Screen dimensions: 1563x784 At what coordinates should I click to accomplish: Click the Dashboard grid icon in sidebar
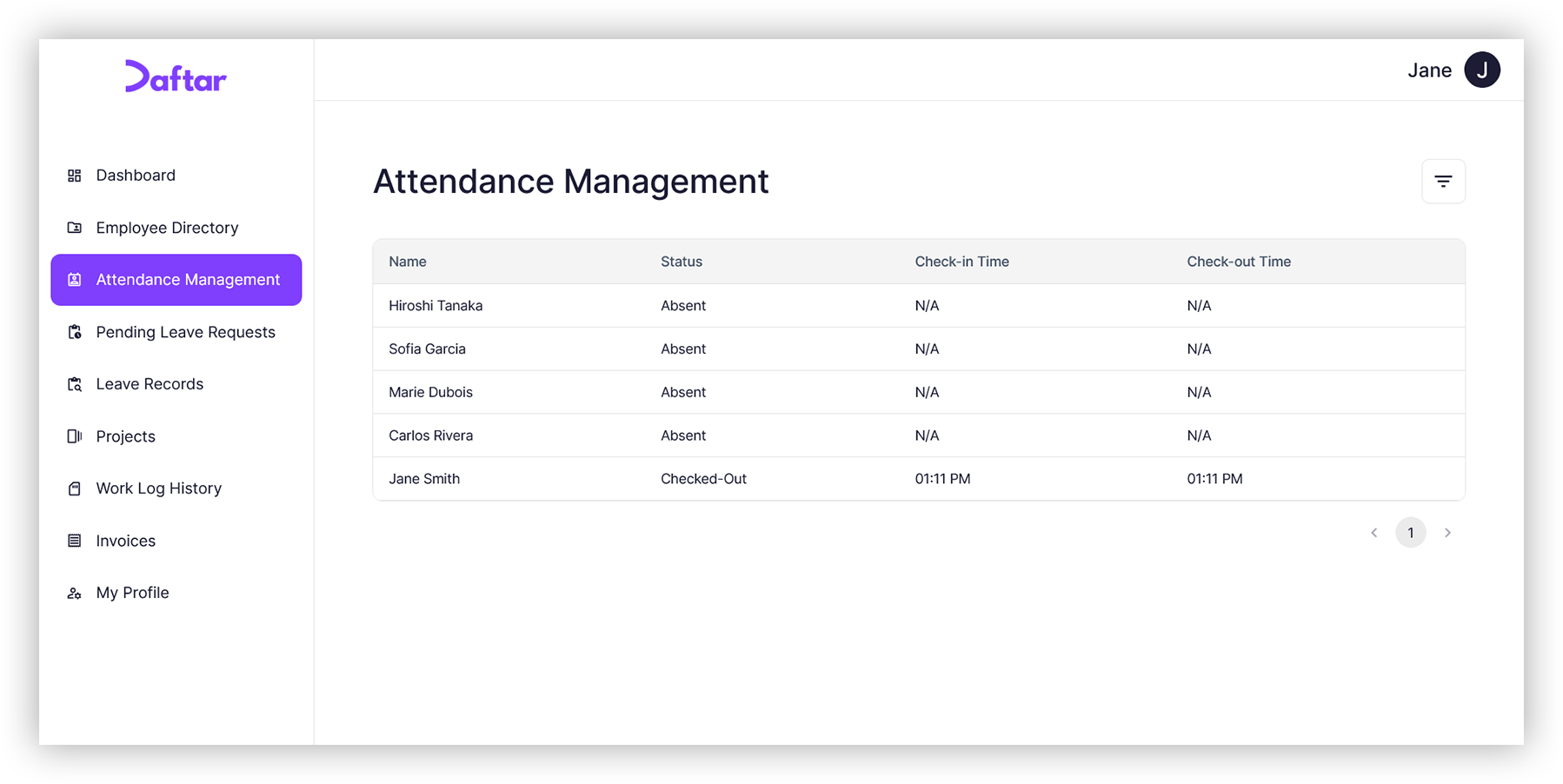click(75, 176)
